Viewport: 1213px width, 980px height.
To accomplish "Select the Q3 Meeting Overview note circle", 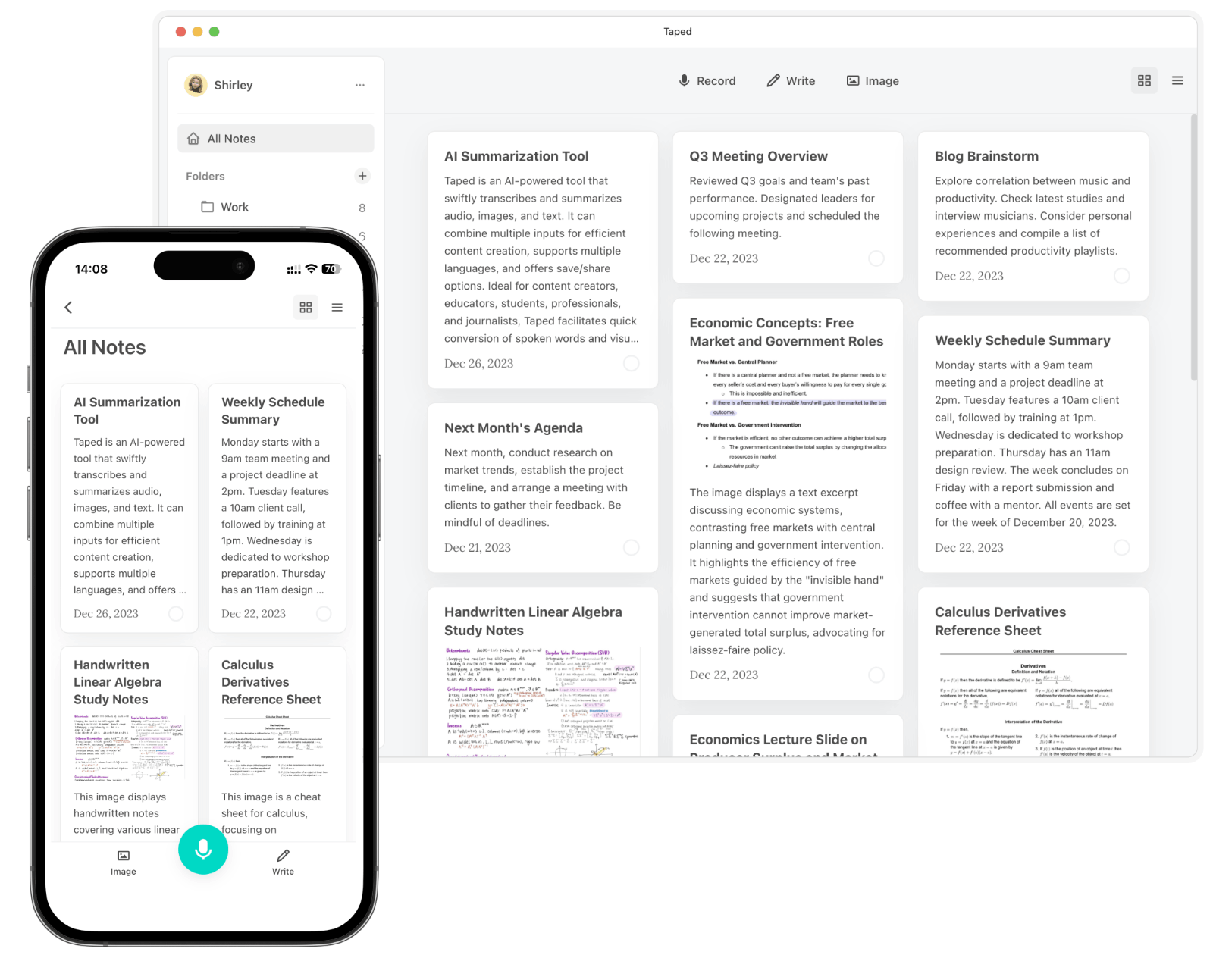I will (876, 258).
